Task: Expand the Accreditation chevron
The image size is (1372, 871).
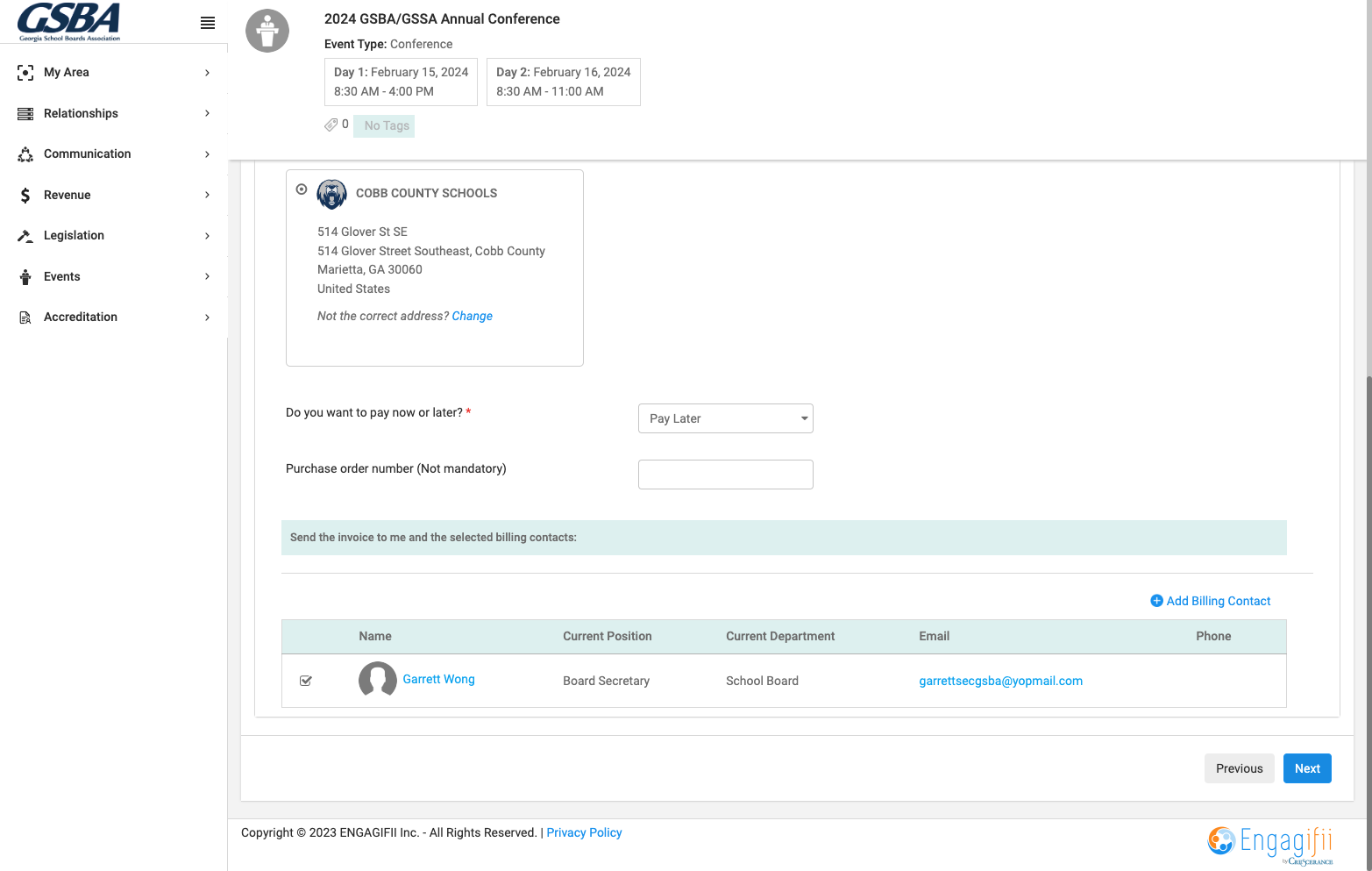Action: point(208,318)
